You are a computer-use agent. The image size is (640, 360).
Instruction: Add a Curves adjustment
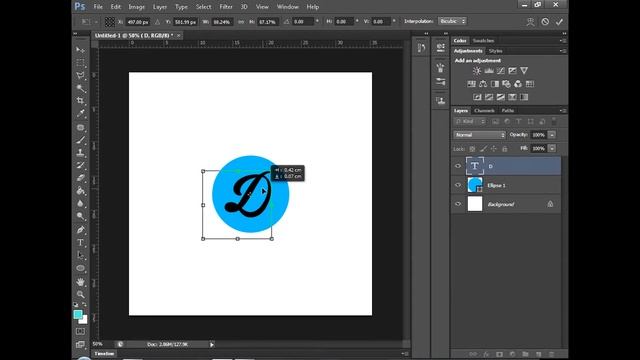click(501, 71)
